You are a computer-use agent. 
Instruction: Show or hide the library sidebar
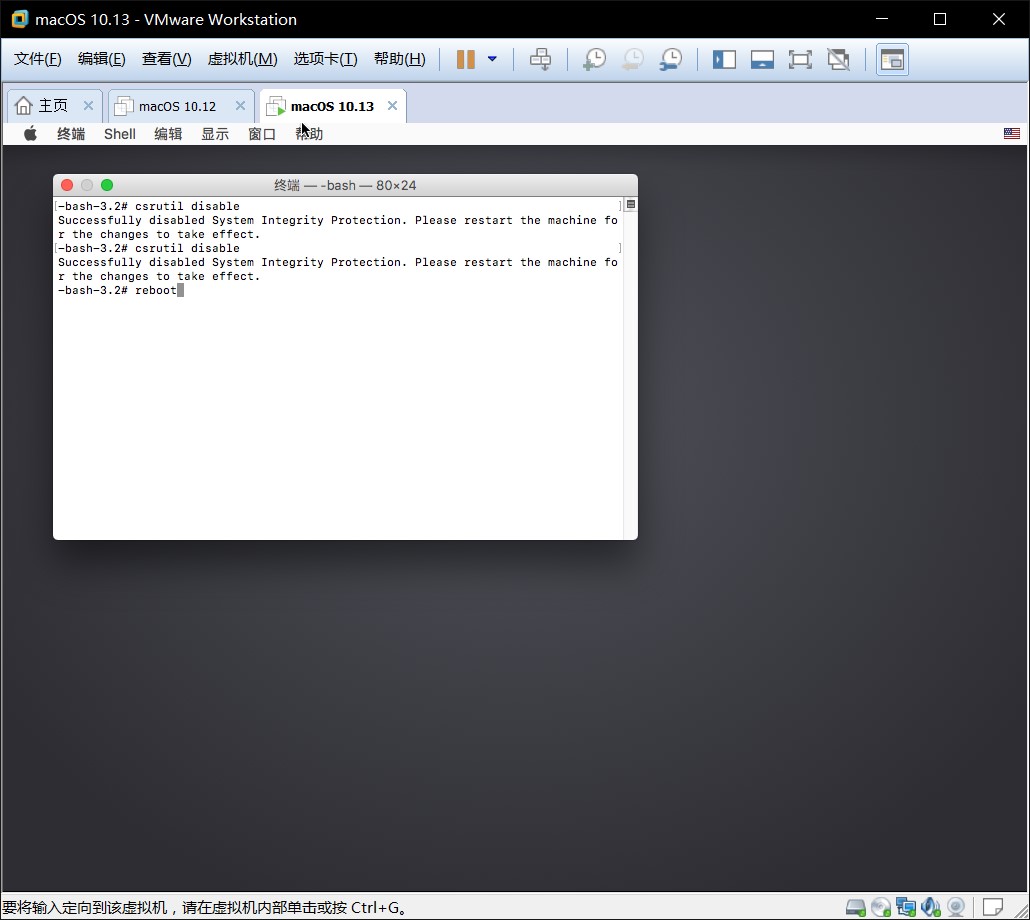tap(724, 60)
